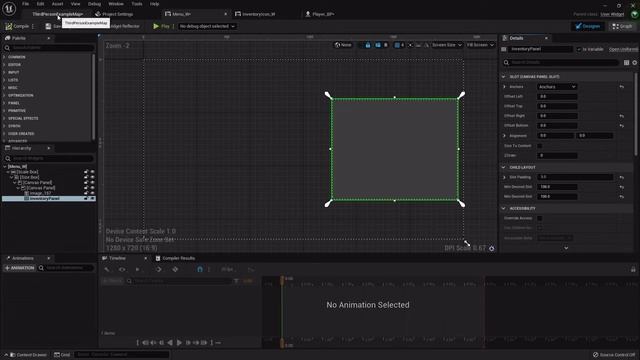Click Widget Reflector button
Viewport: 640px width, 360px height.
(x=124, y=26)
